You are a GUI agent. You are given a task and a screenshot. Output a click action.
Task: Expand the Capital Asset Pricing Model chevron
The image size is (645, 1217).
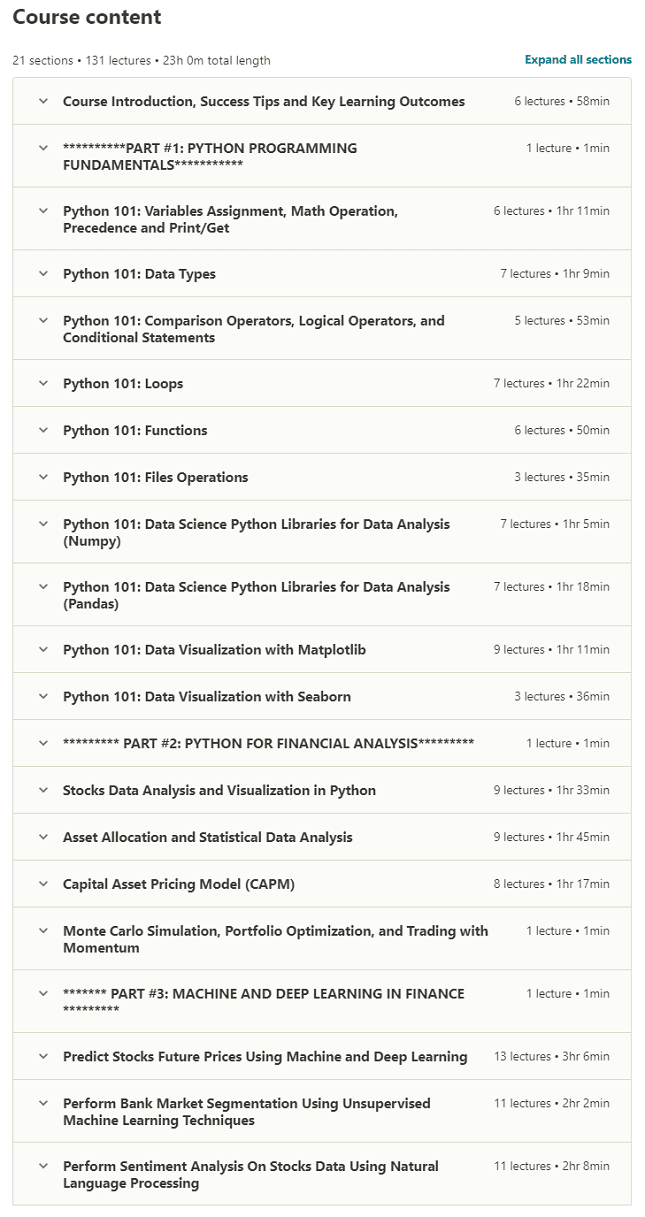43,884
